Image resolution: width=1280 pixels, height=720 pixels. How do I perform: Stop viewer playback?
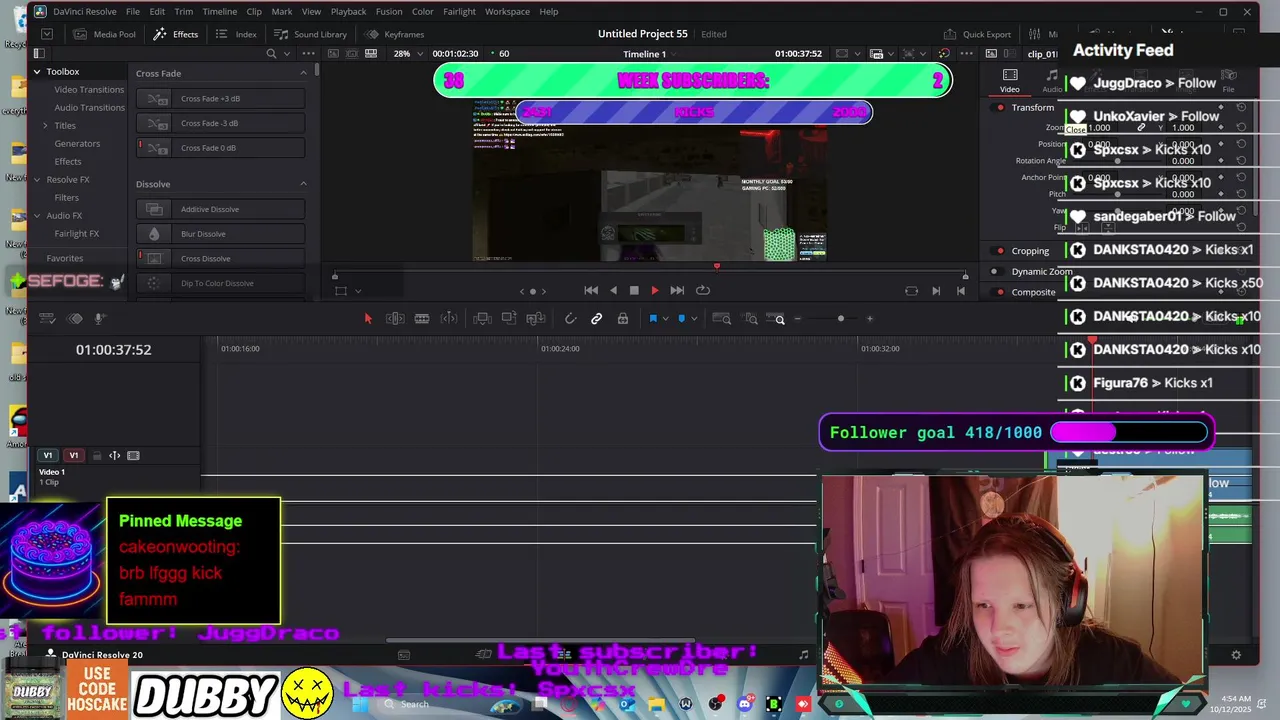click(634, 290)
